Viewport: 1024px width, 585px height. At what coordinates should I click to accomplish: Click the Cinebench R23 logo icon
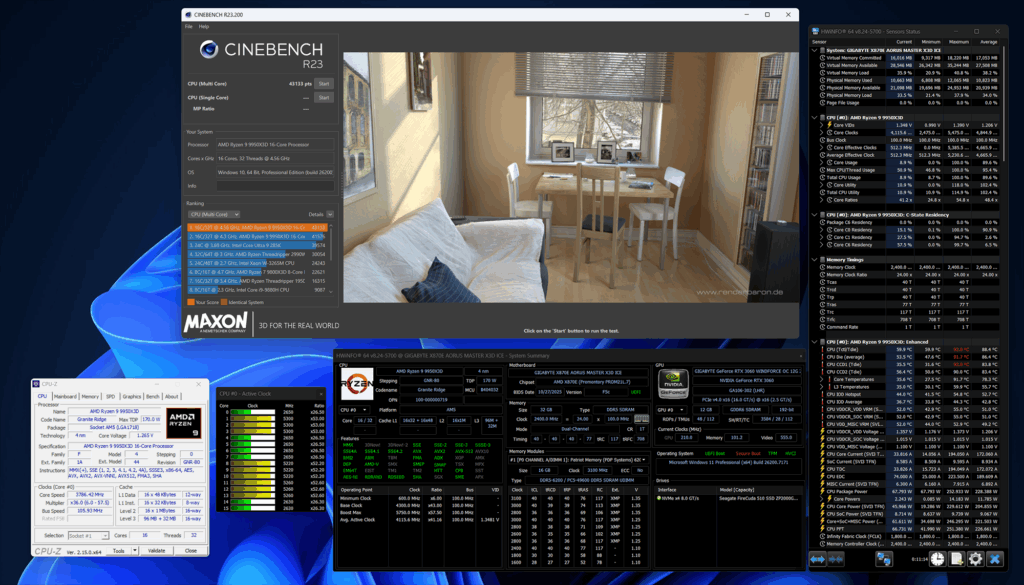[x=209, y=50]
